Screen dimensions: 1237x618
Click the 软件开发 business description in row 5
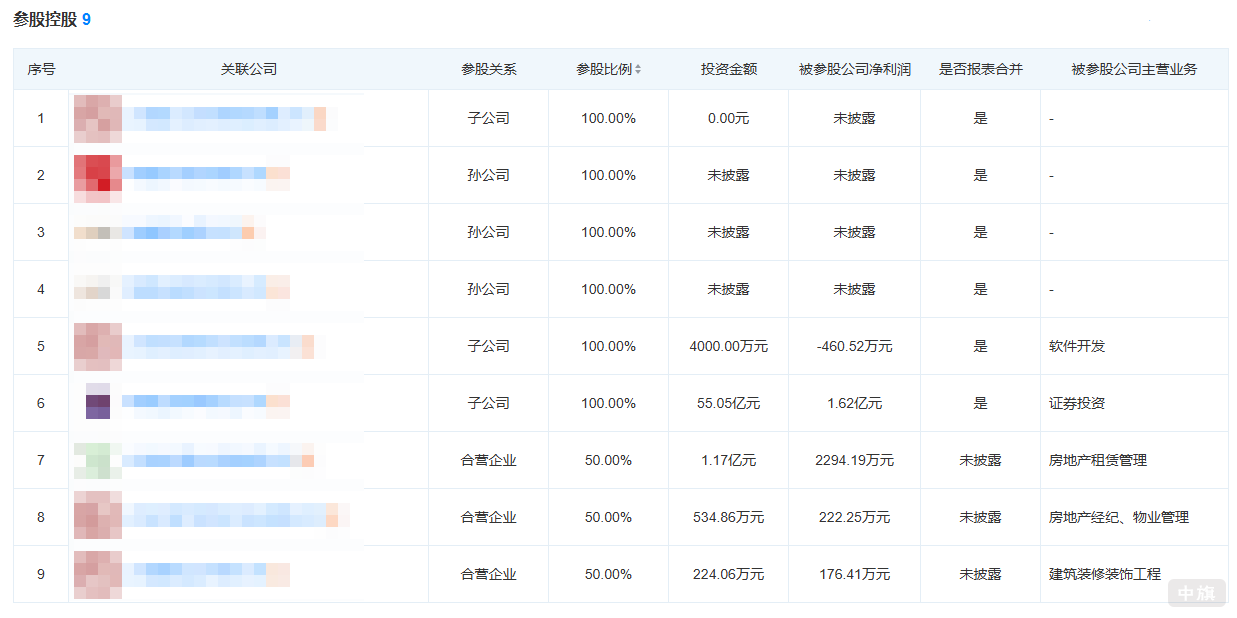click(1078, 346)
